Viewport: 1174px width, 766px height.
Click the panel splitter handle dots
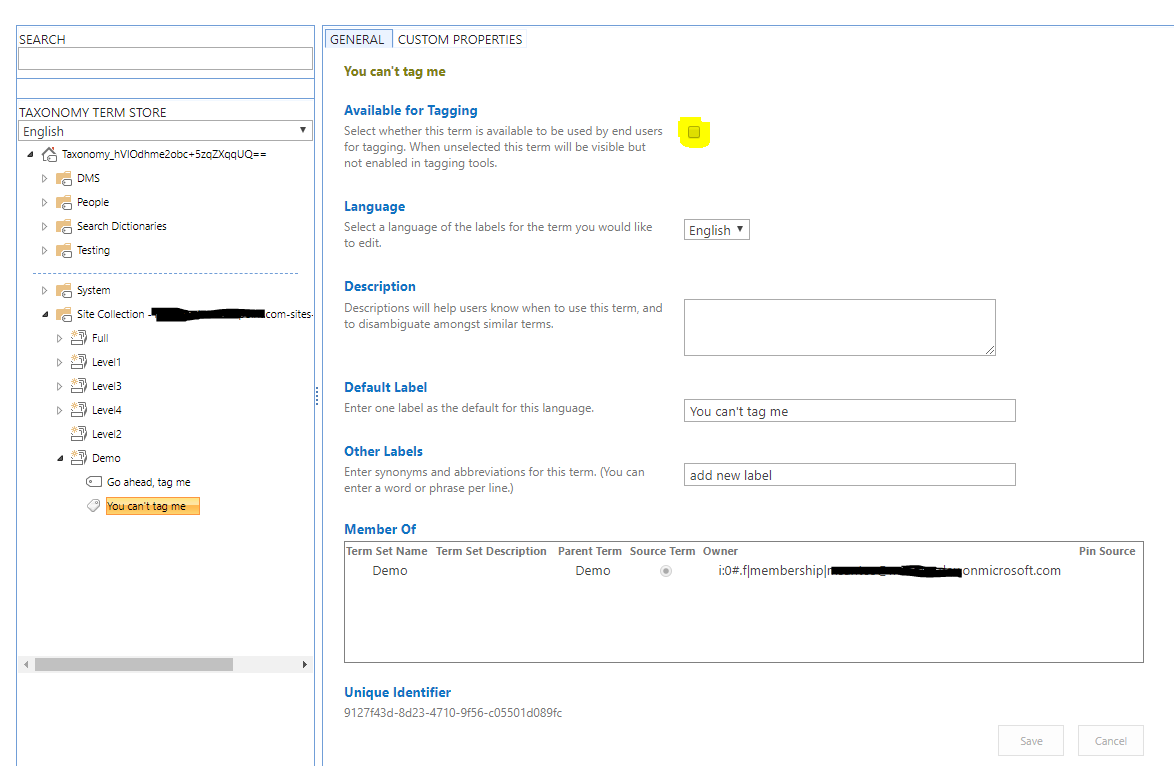(x=317, y=396)
